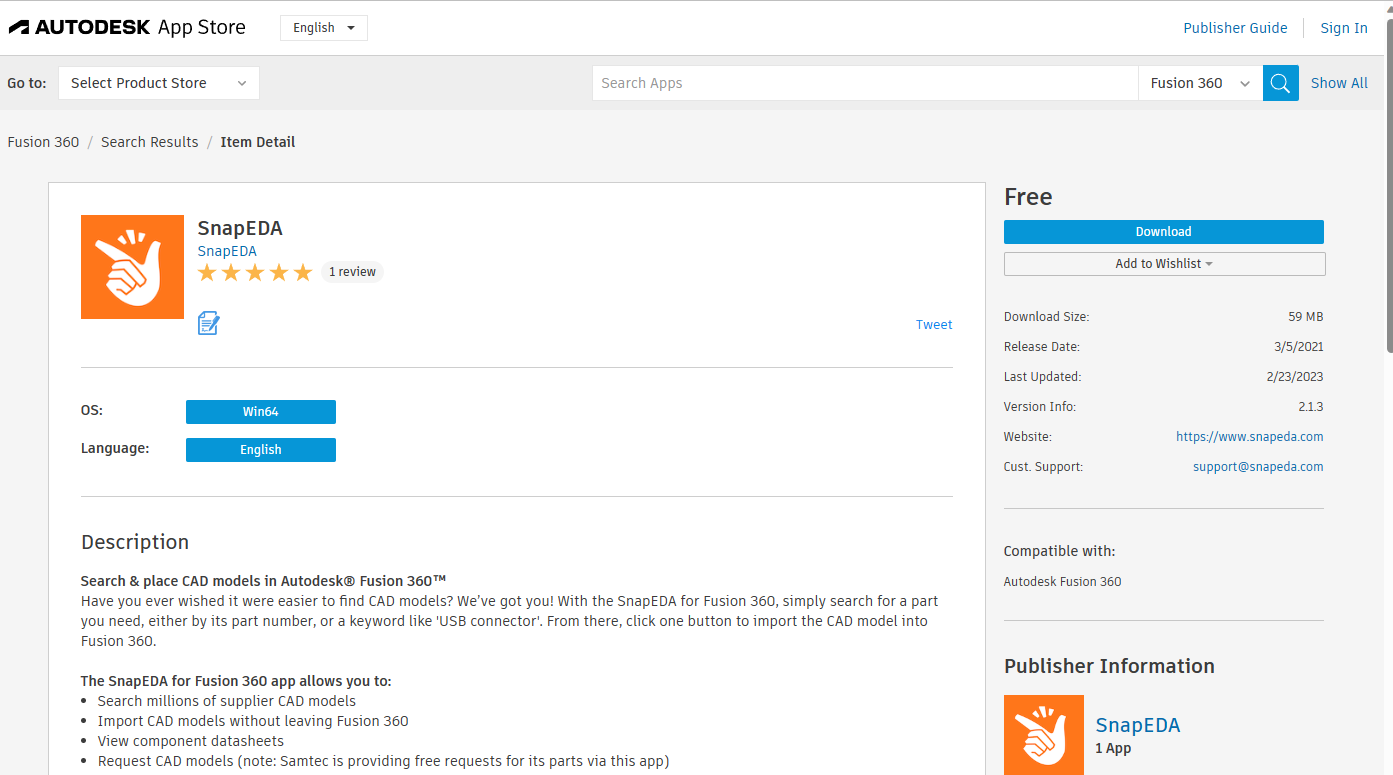
Task: Open the English language dropdown
Action: tap(324, 28)
